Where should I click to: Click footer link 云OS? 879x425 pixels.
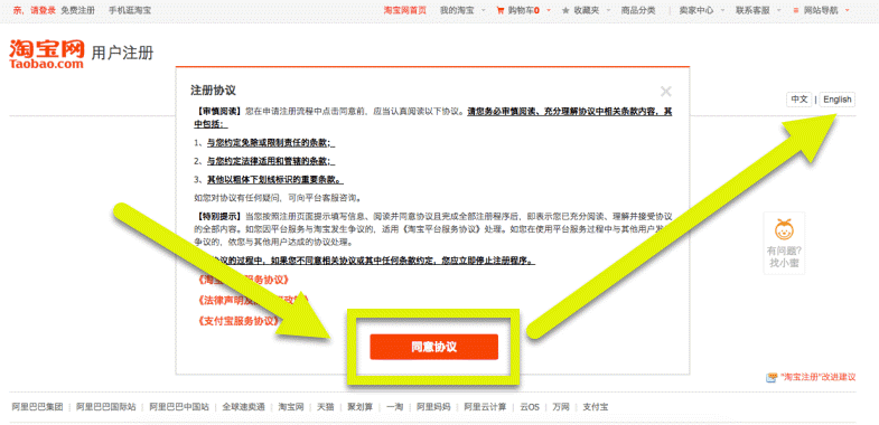pyautogui.click(x=529, y=407)
